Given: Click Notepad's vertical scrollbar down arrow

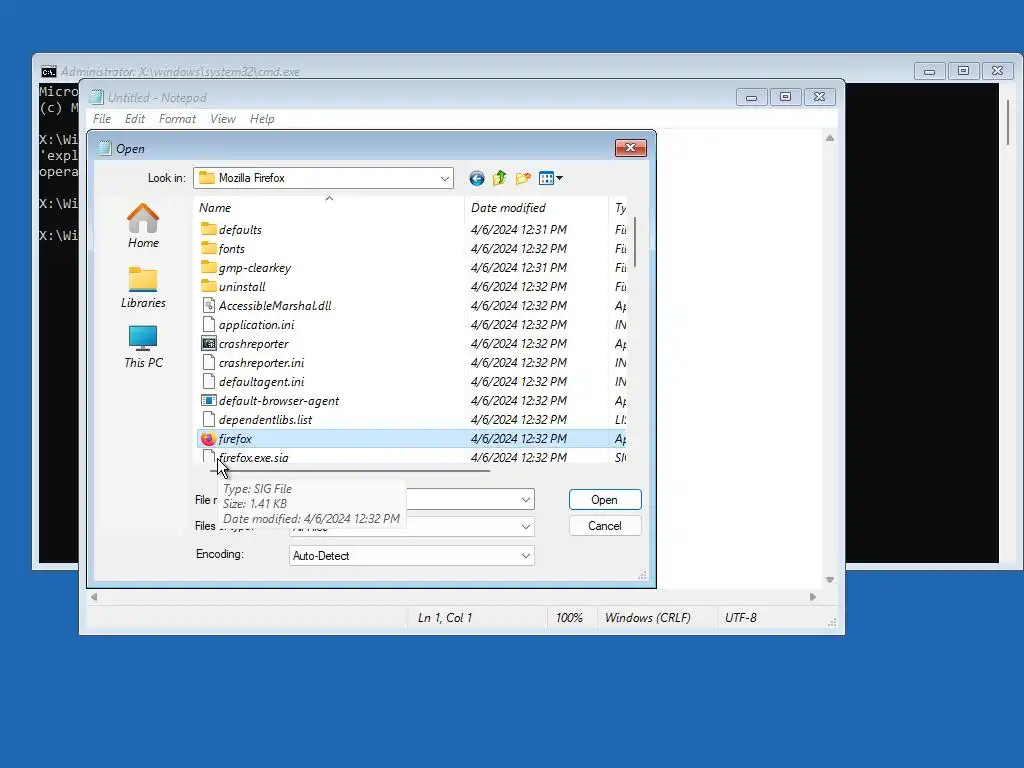Looking at the screenshot, I should (829, 580).
